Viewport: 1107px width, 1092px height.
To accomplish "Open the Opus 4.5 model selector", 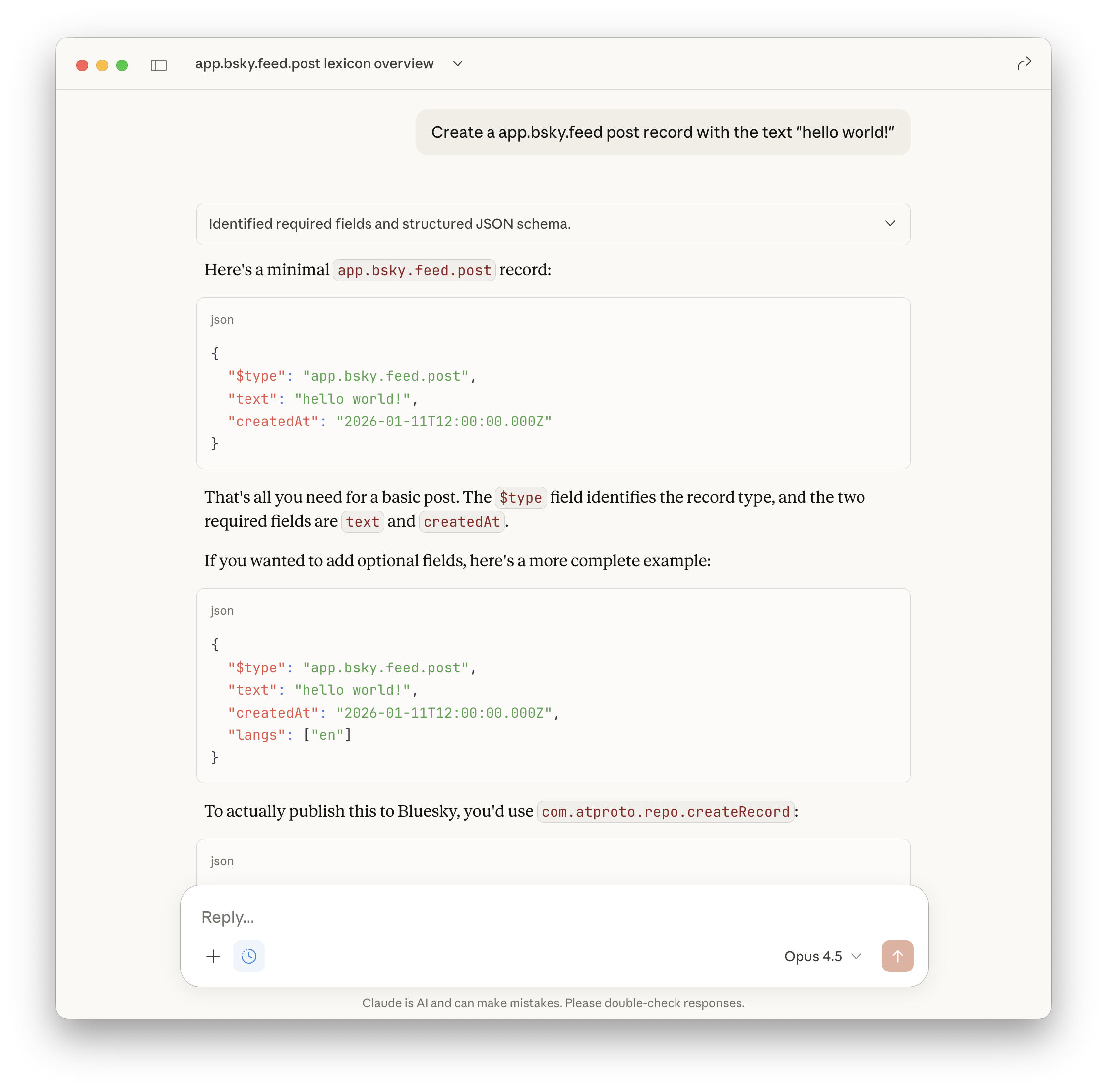I will [822, 956].
